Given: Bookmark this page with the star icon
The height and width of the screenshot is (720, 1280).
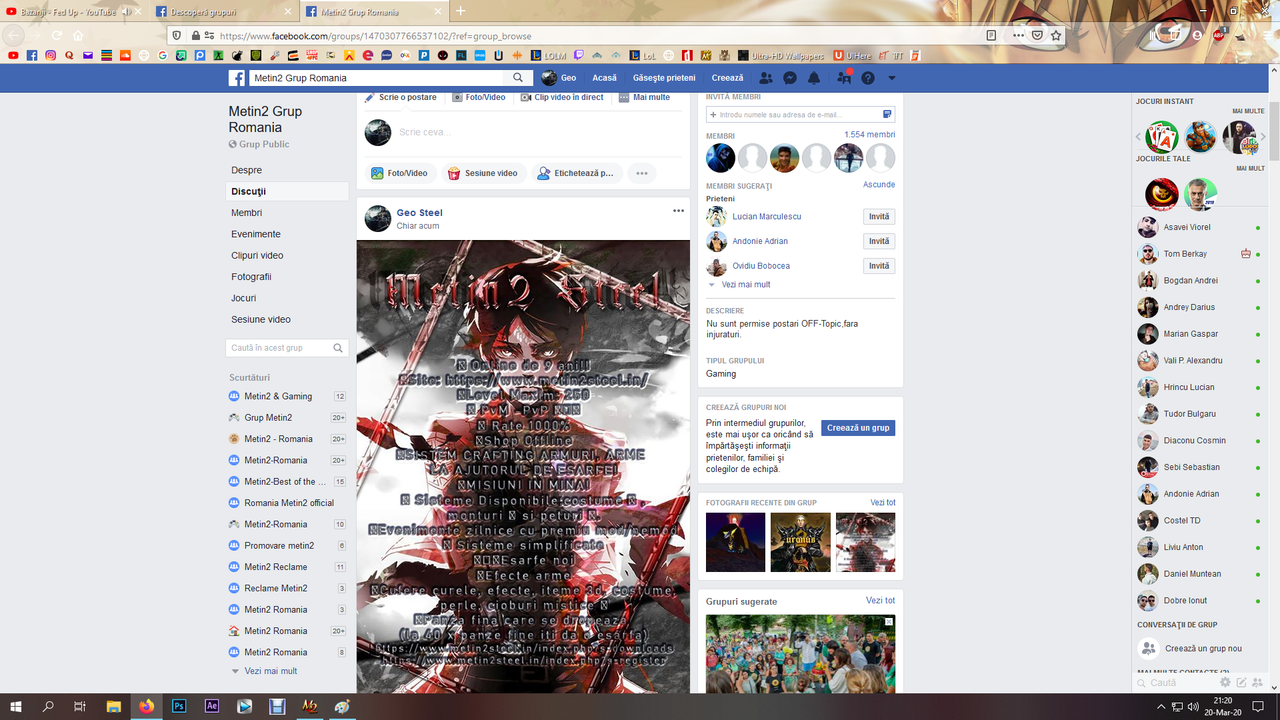Looking at the screenshot, I should tap(1056, 35).
